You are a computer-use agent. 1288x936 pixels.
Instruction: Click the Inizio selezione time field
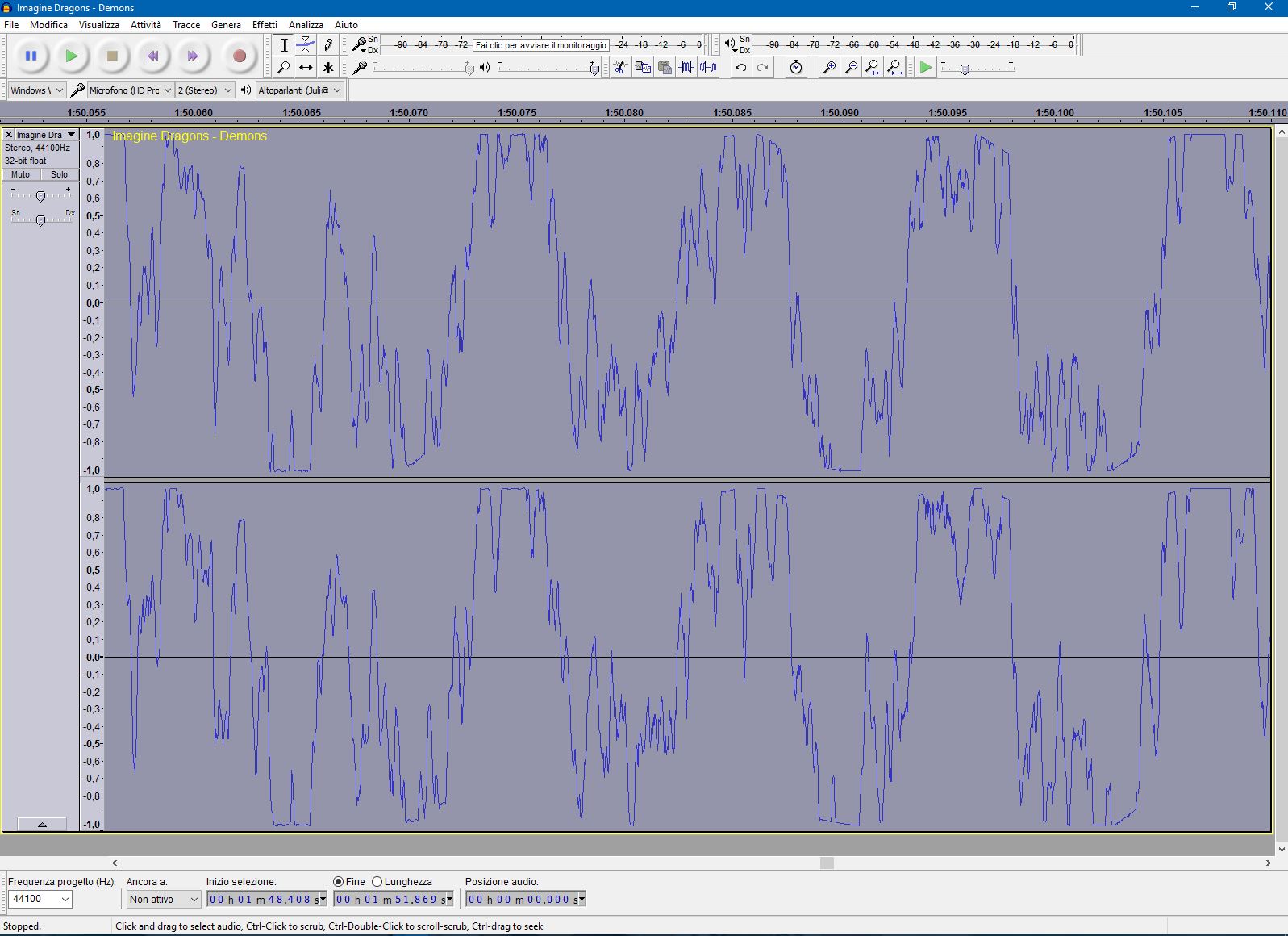pyautogui.click(x=266, y=899)
